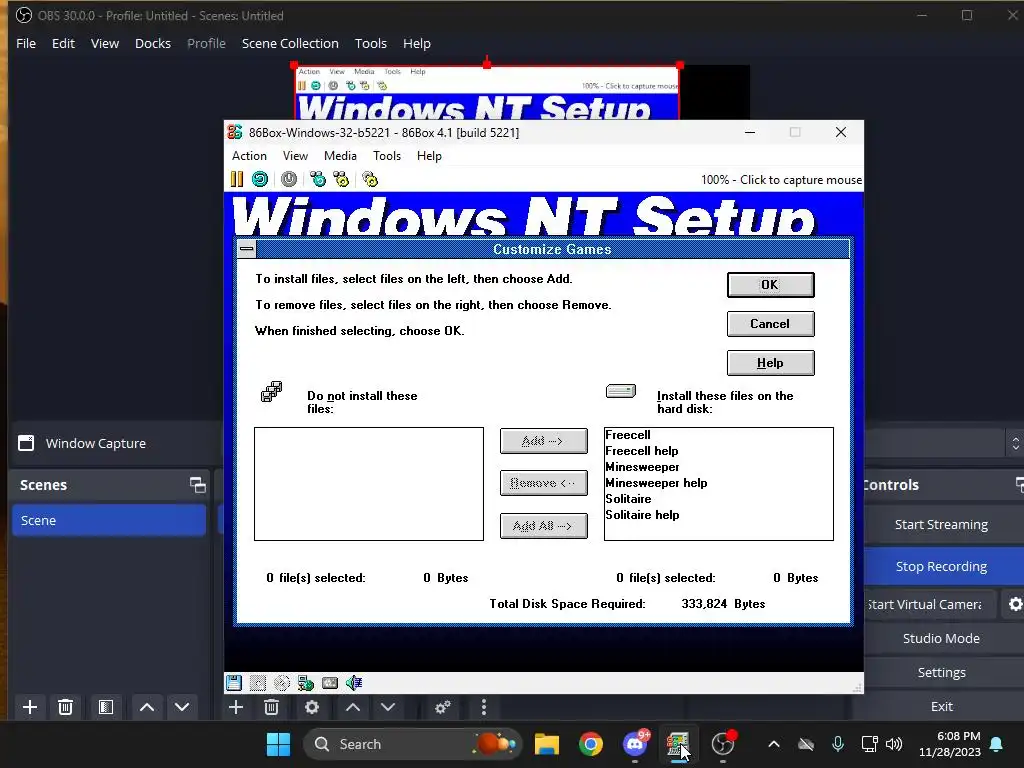
Task: Open 86Box View menu
Action: pyautogui.click(x=295, y=155)
